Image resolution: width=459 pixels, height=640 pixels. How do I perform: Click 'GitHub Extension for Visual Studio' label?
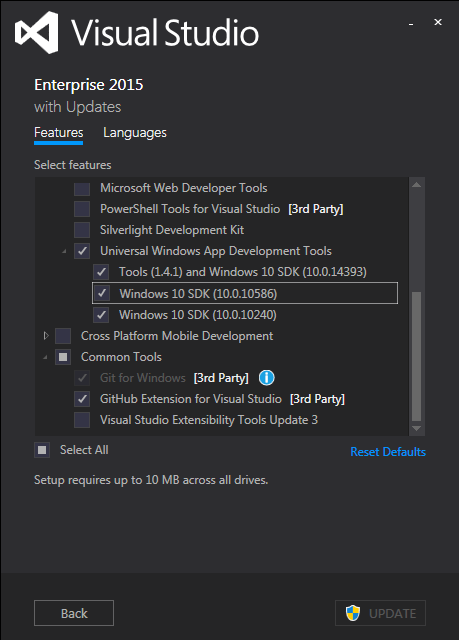pyautogui.click(x=191, y=399)
